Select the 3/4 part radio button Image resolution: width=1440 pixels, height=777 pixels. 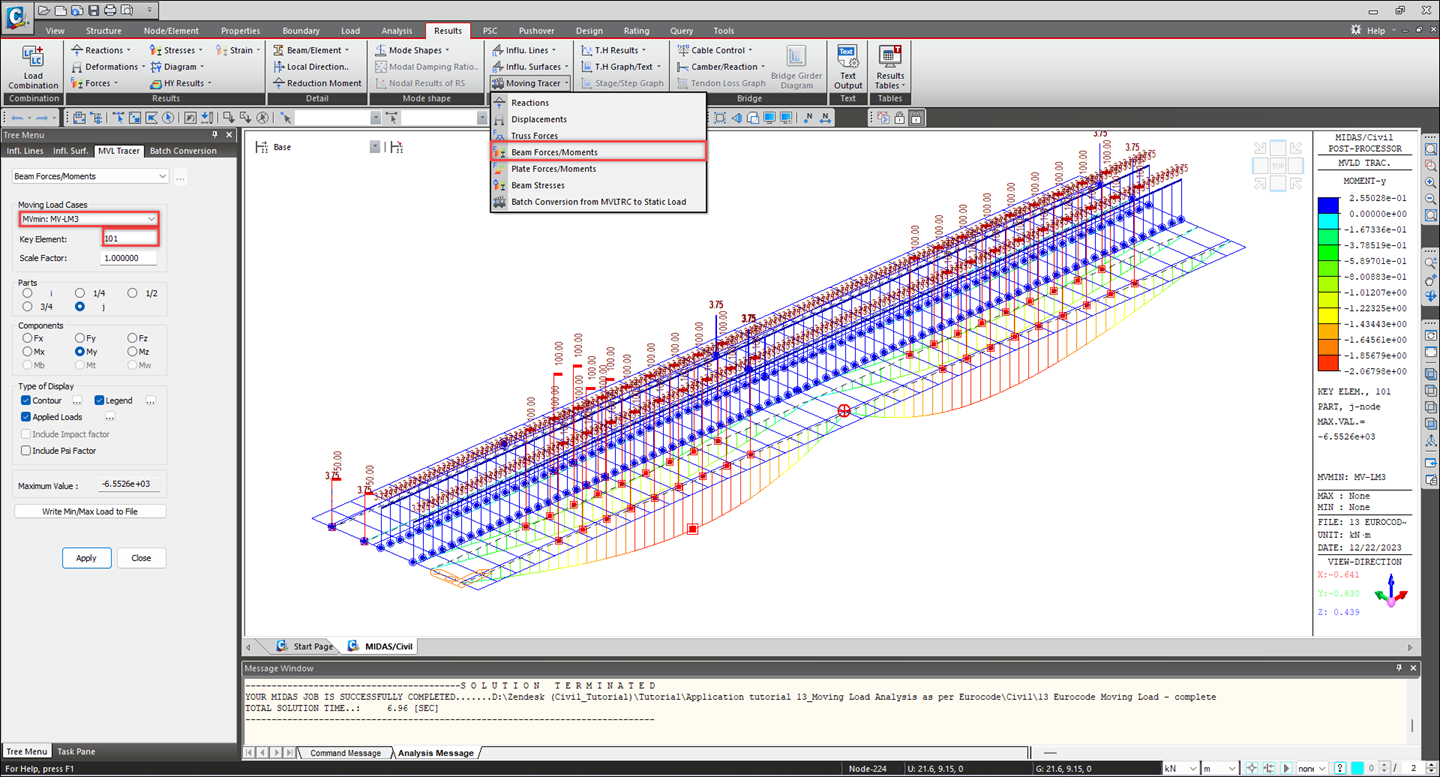click(x=27, y=307)
